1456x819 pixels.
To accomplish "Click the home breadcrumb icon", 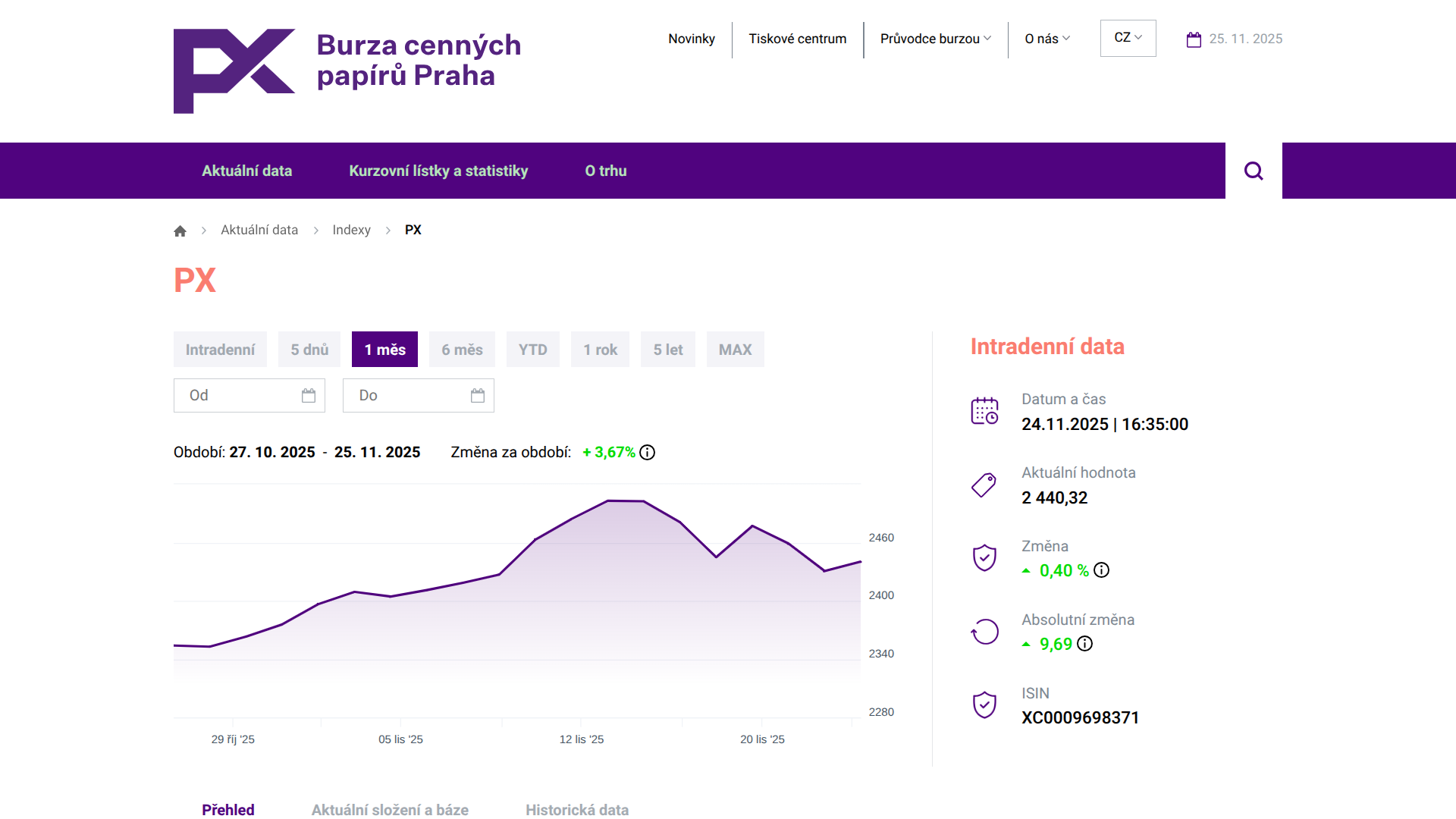I will click(180, 231).
